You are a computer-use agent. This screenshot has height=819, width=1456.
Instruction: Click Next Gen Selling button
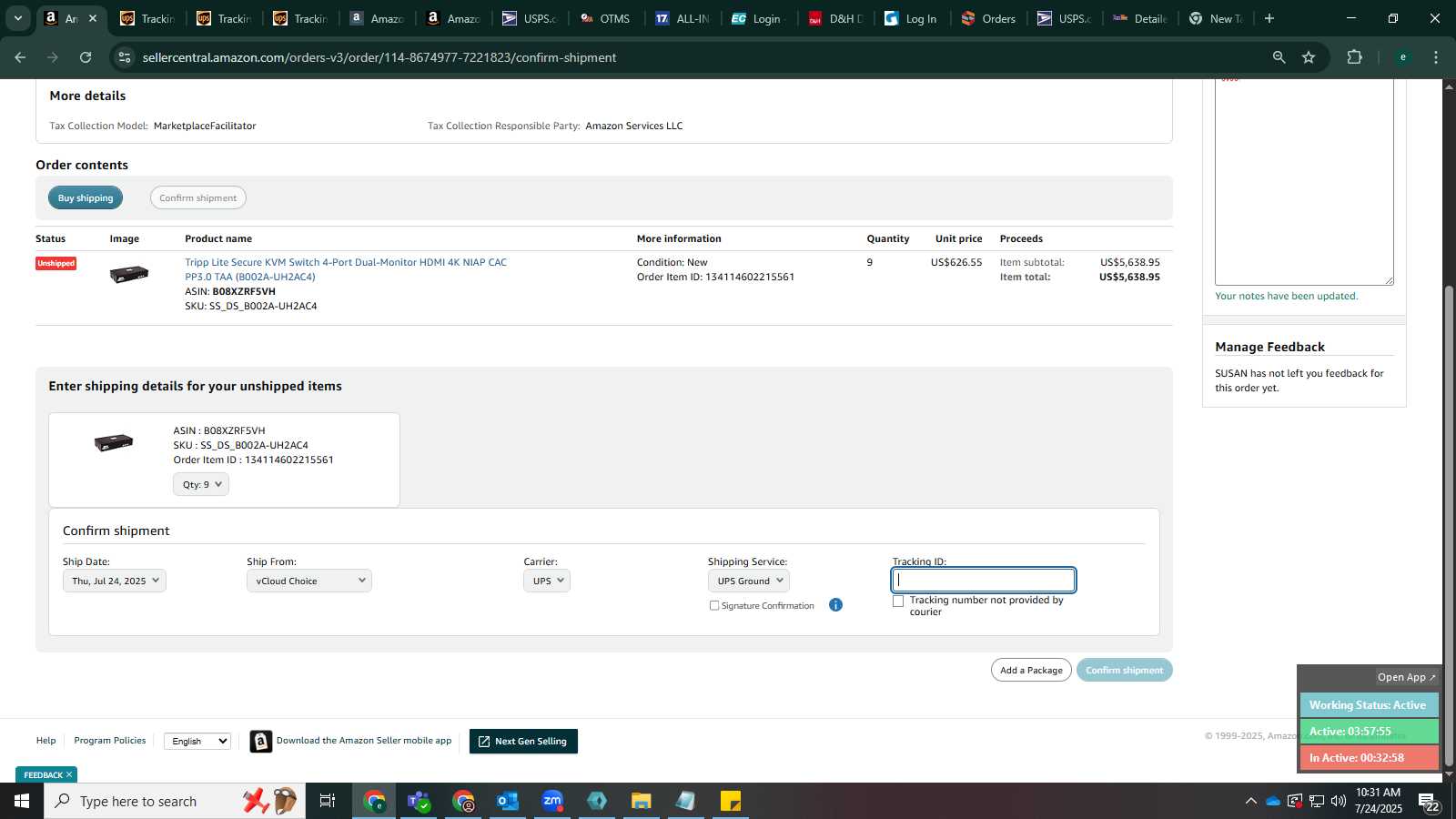click(x=523, y=742)
